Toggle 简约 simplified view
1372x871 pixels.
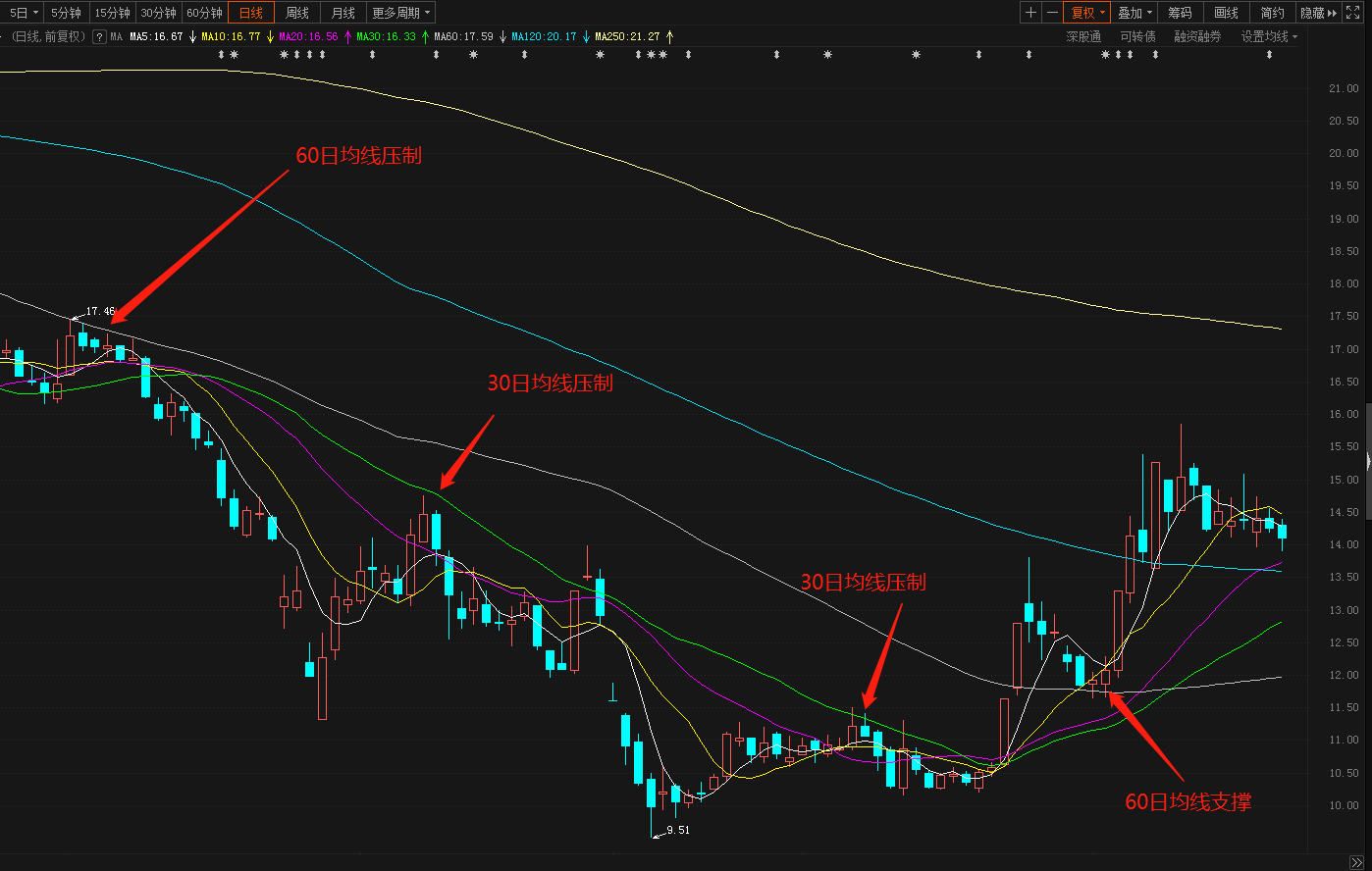[x=1272, y=13]
